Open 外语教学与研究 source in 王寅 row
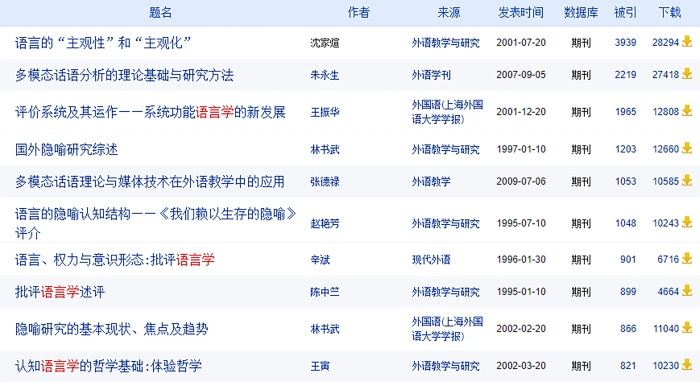The height and width of the screenshot is (382, 700). (x=446, y=366)
